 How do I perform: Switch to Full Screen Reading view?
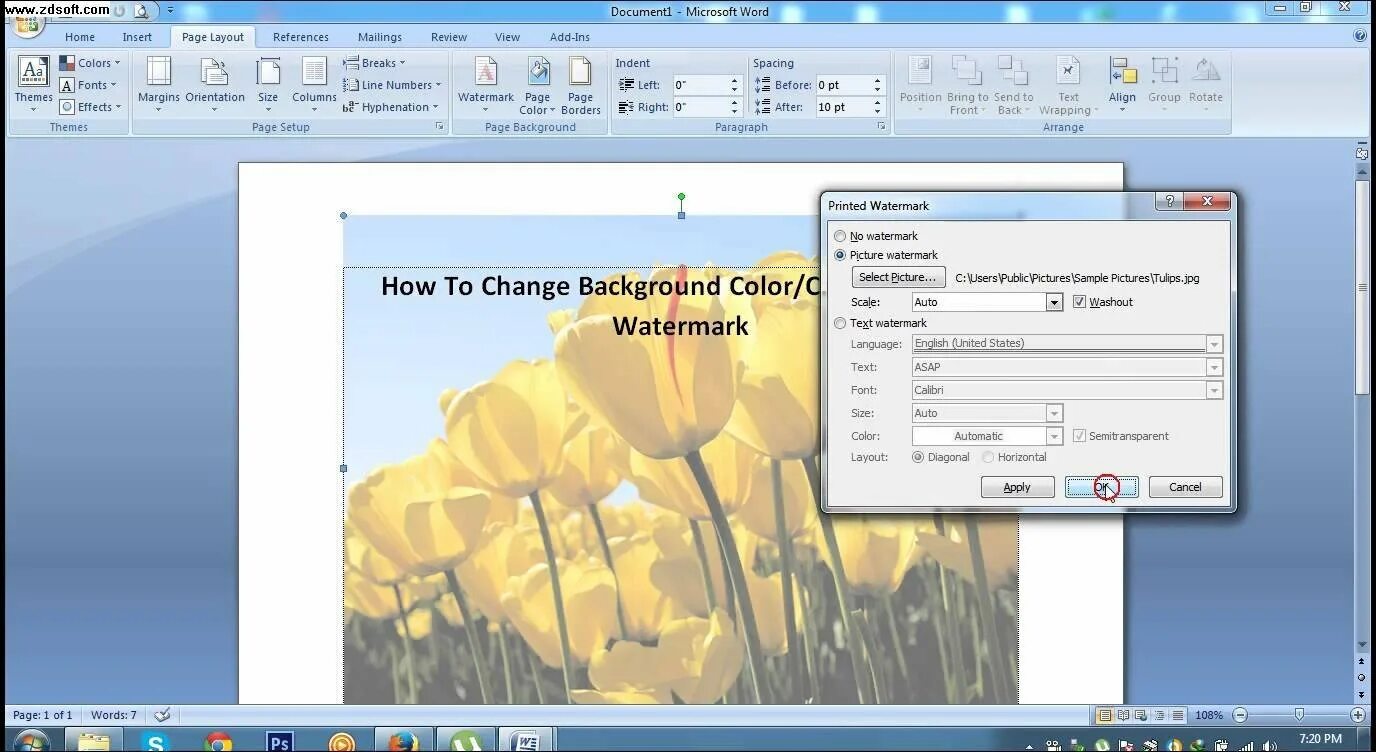click(1124, 715)
